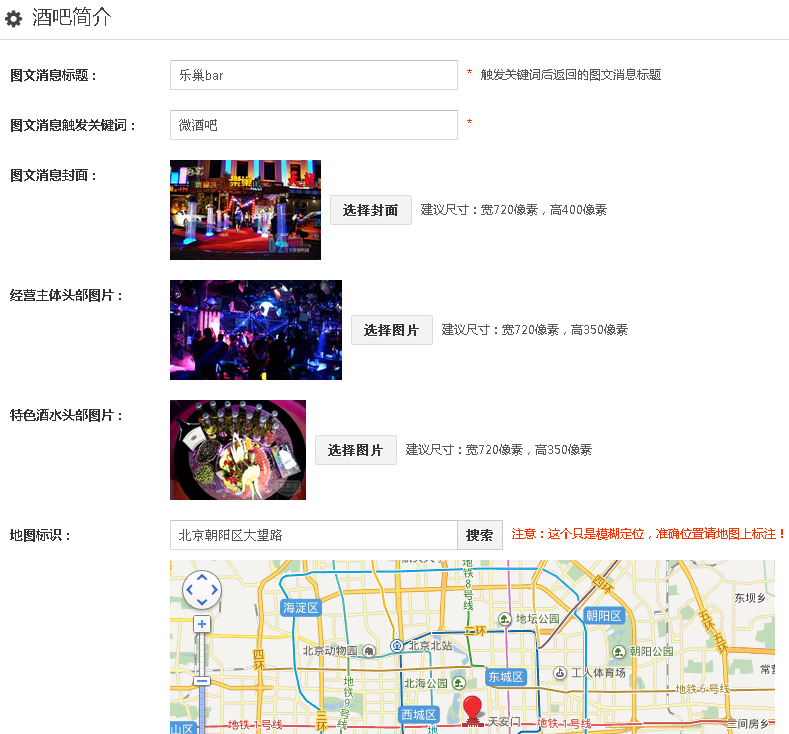
Task: Pan the map down with the arrow control
Action: point(202,602)
